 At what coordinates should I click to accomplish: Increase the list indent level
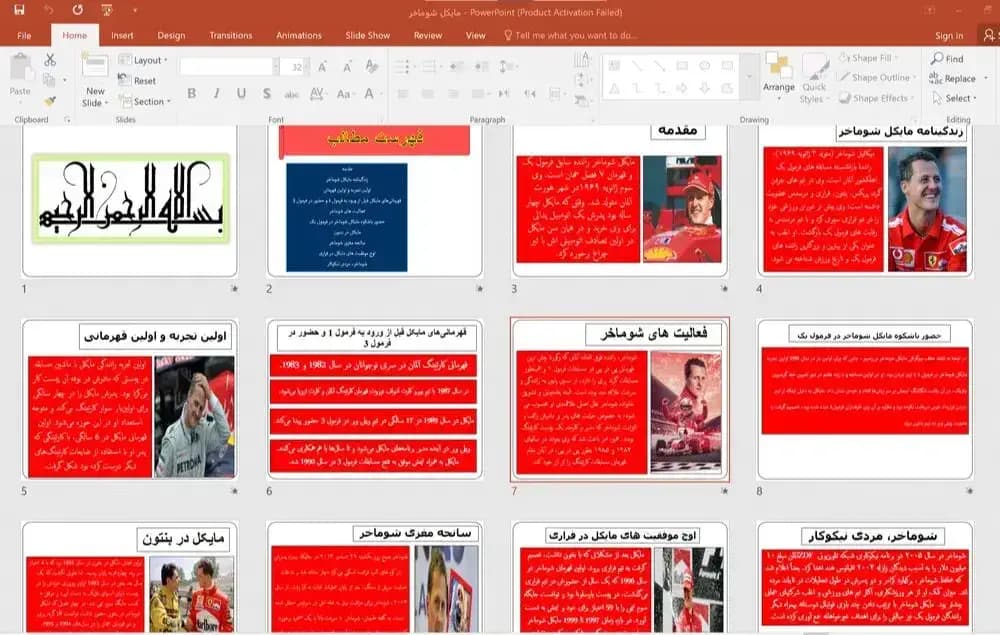482,66
